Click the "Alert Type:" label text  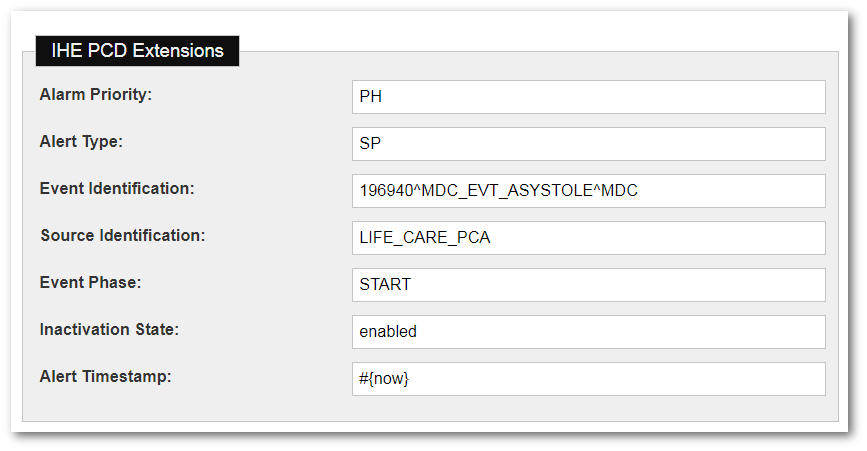(x=81, y=142)
